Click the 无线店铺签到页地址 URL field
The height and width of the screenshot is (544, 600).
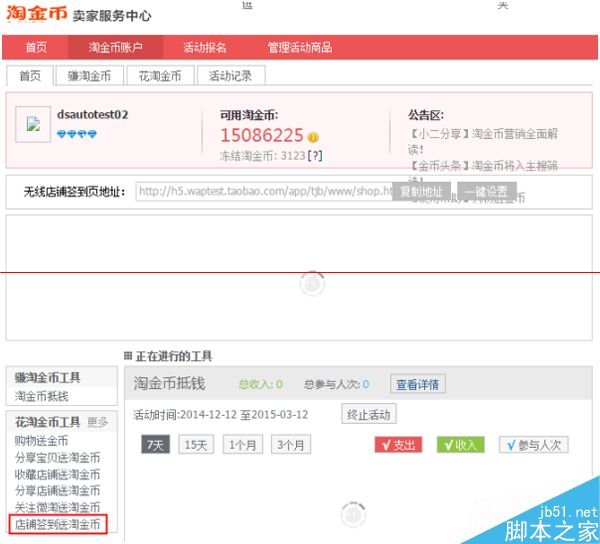(x=264, y=191)
